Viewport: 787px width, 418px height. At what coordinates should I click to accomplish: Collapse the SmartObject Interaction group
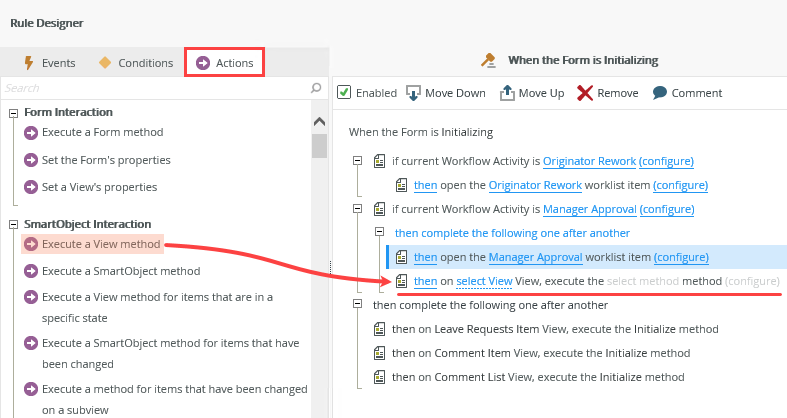[x=14, y=224]
